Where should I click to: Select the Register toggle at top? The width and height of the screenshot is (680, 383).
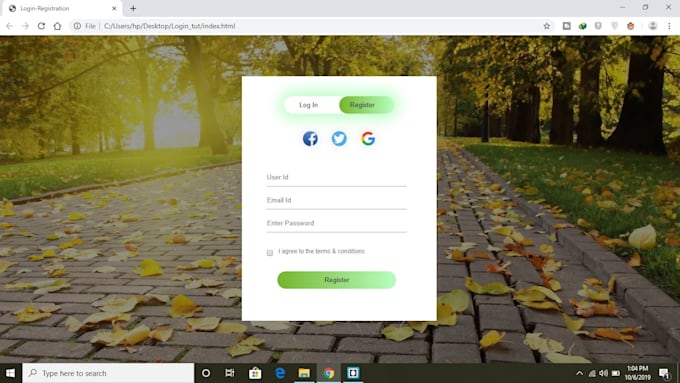pyautogui.click(x=366, y=105)
